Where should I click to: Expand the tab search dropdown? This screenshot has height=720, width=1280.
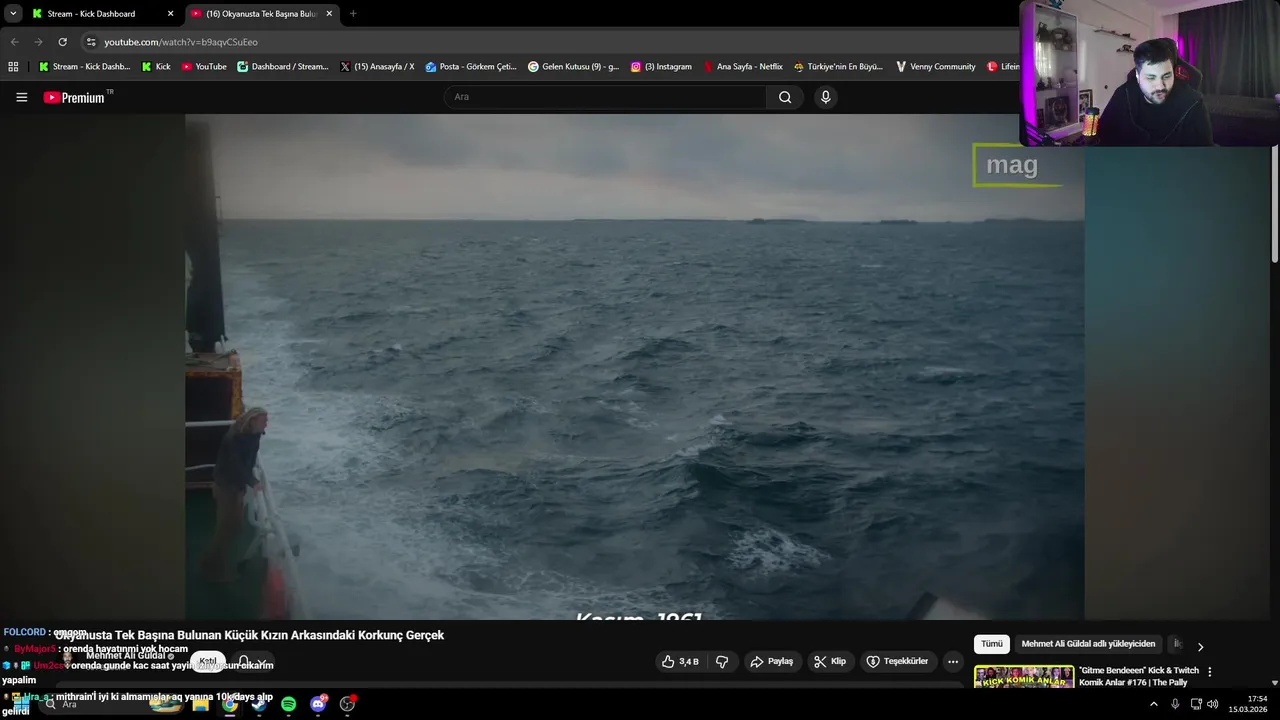pos(13,14)
